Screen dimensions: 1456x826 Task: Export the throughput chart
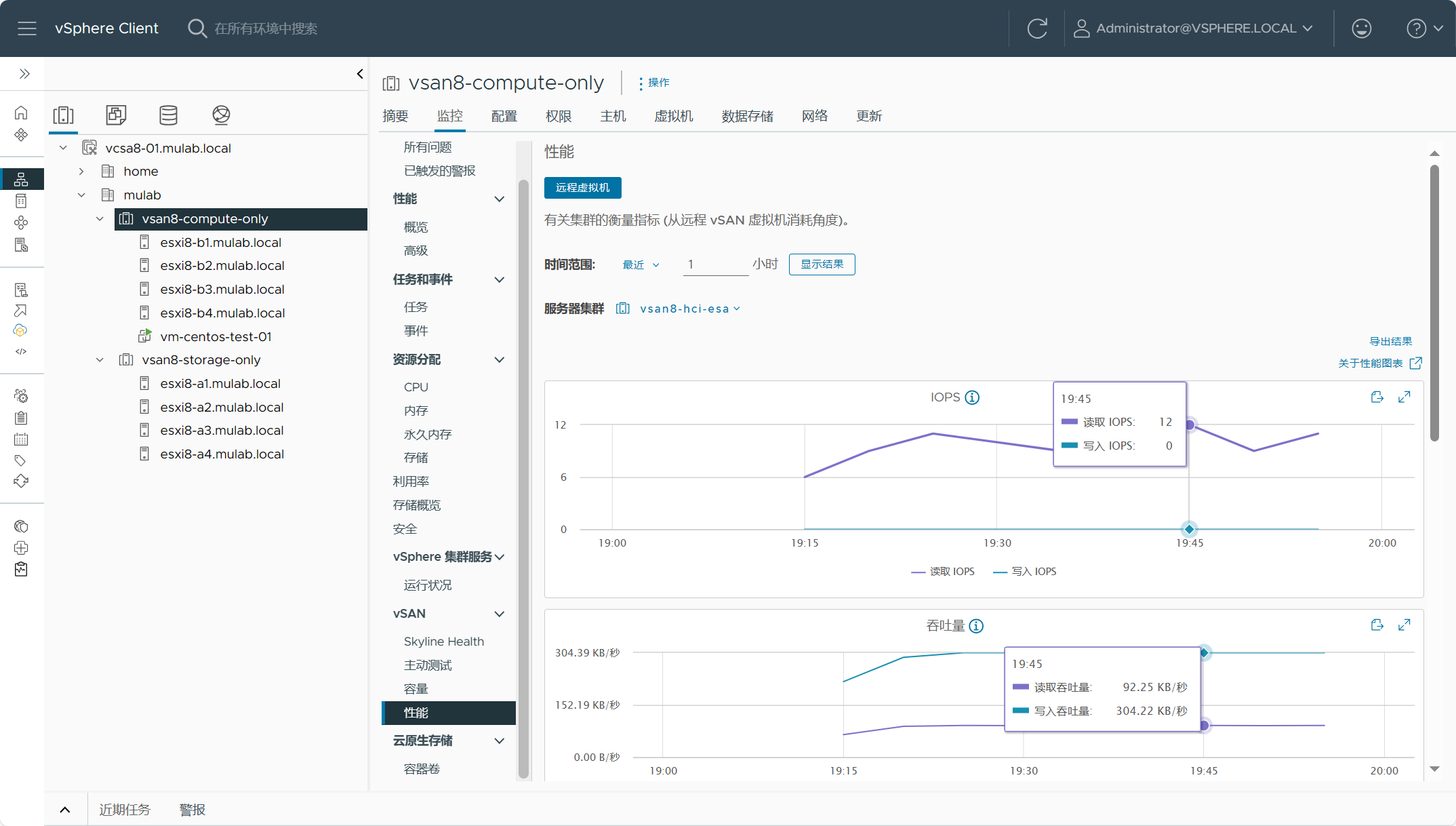pos(1377,625)
